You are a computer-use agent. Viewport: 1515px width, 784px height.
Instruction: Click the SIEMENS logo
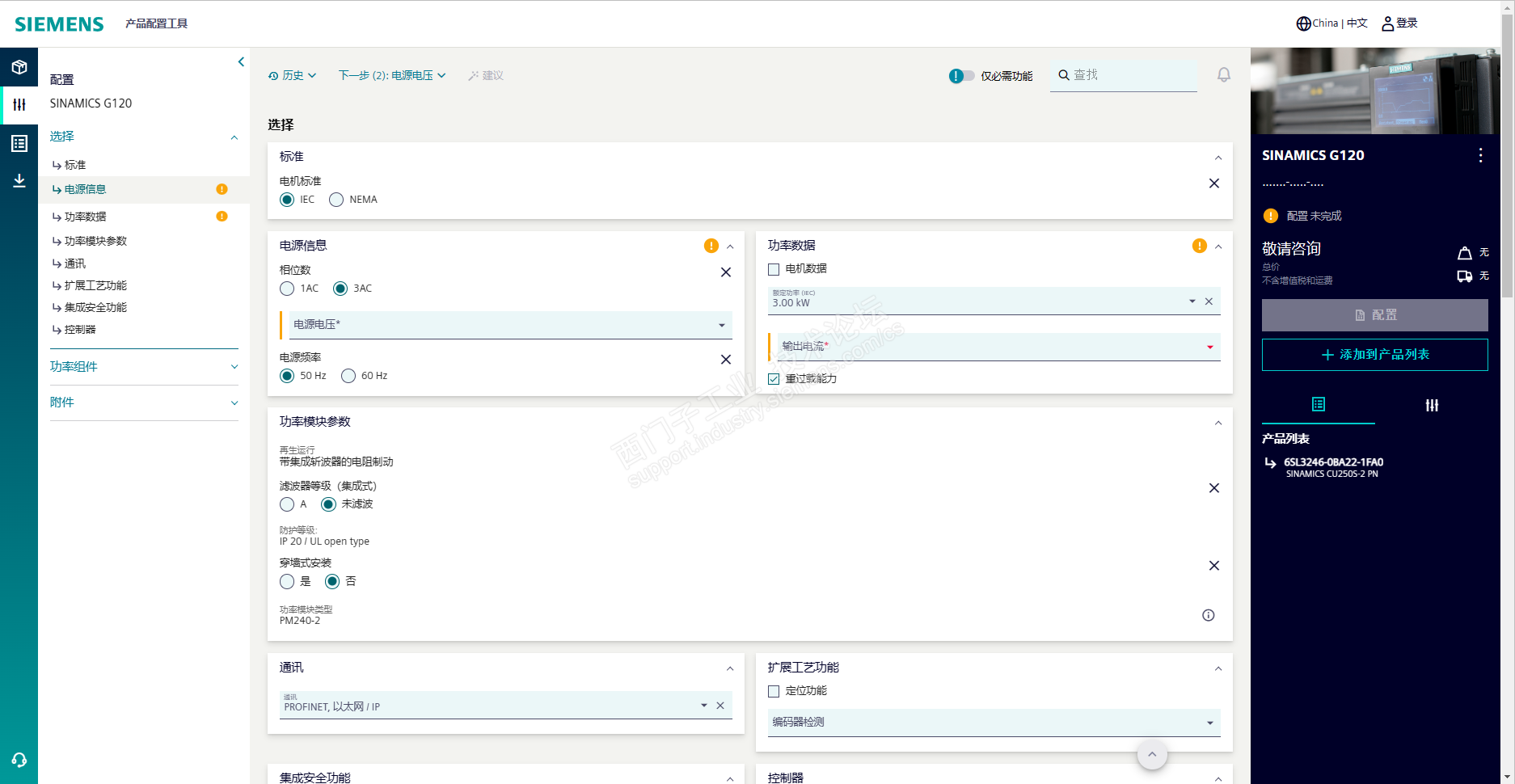[x=59, y=24]
